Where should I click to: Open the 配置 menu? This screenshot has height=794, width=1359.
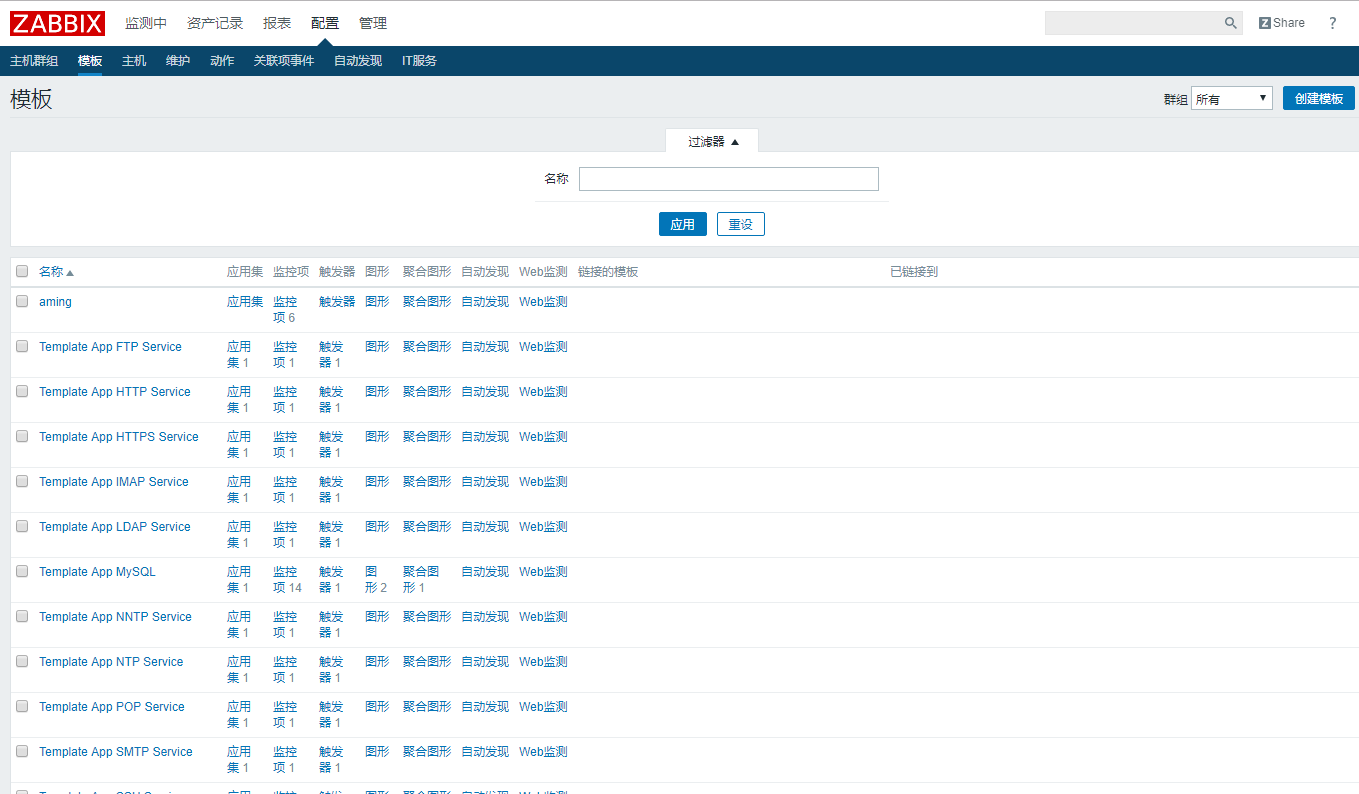pos(325,23)
